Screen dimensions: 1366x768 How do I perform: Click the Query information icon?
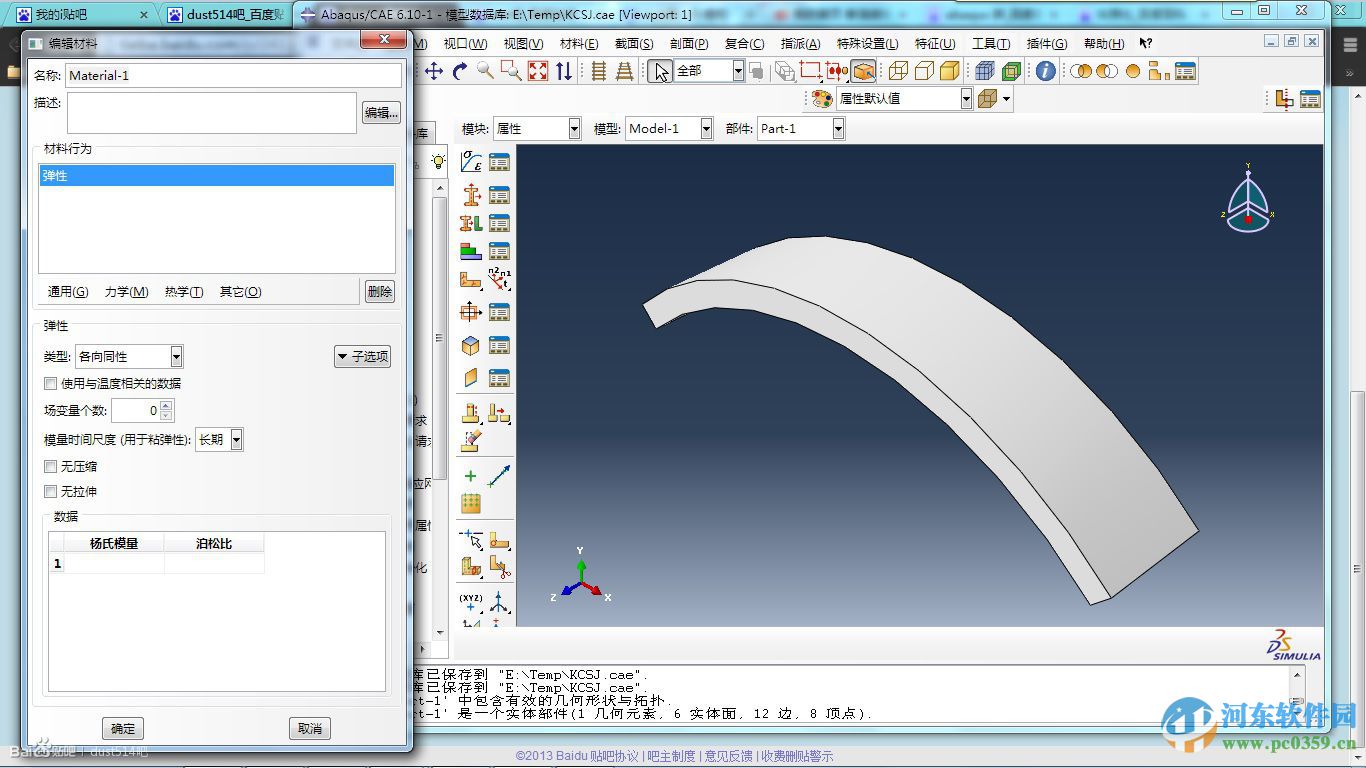click(1045, 71)
